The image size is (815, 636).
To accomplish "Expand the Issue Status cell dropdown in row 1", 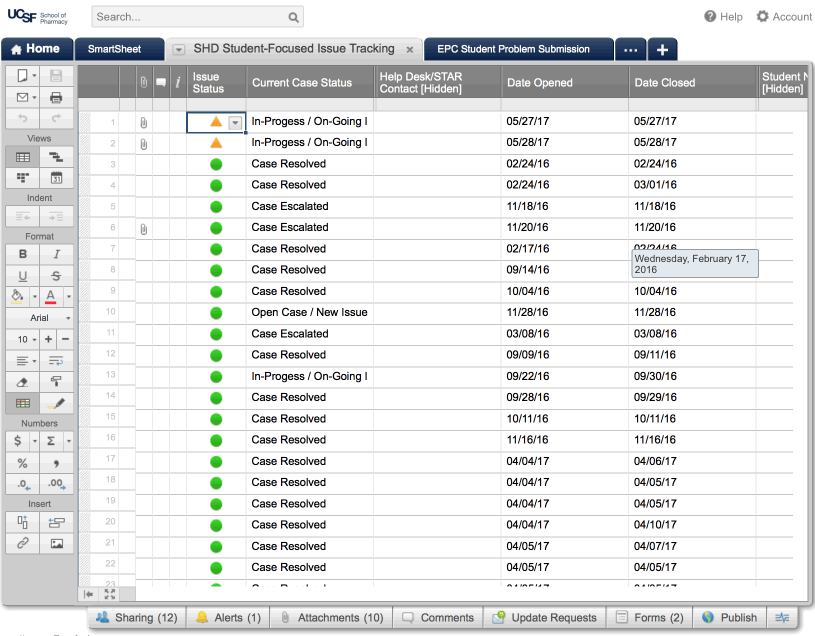I will [235, 122].
